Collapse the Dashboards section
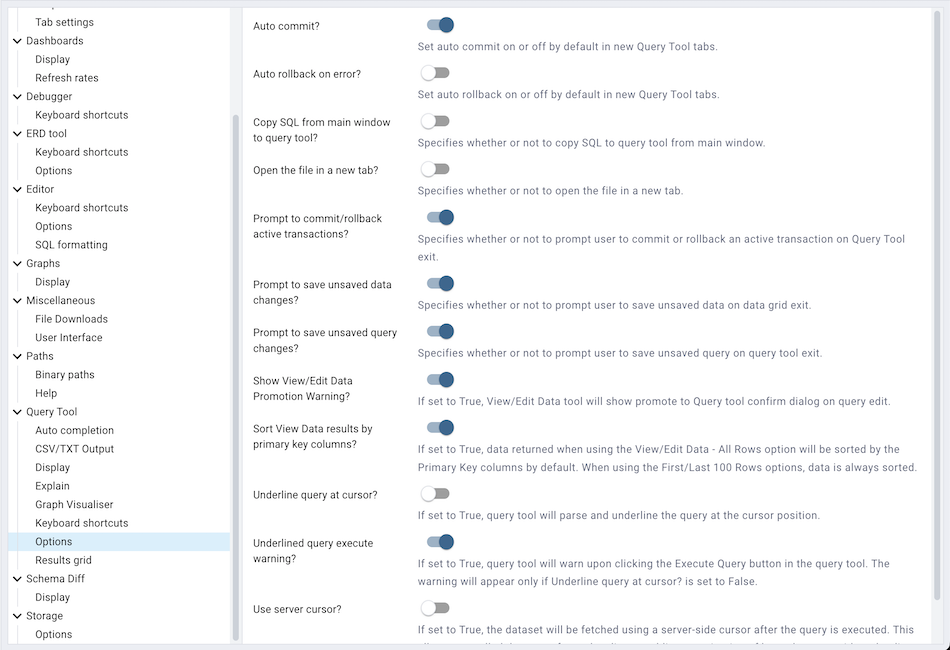The height and width of the screenshot is (650, 950). [15, 40]
